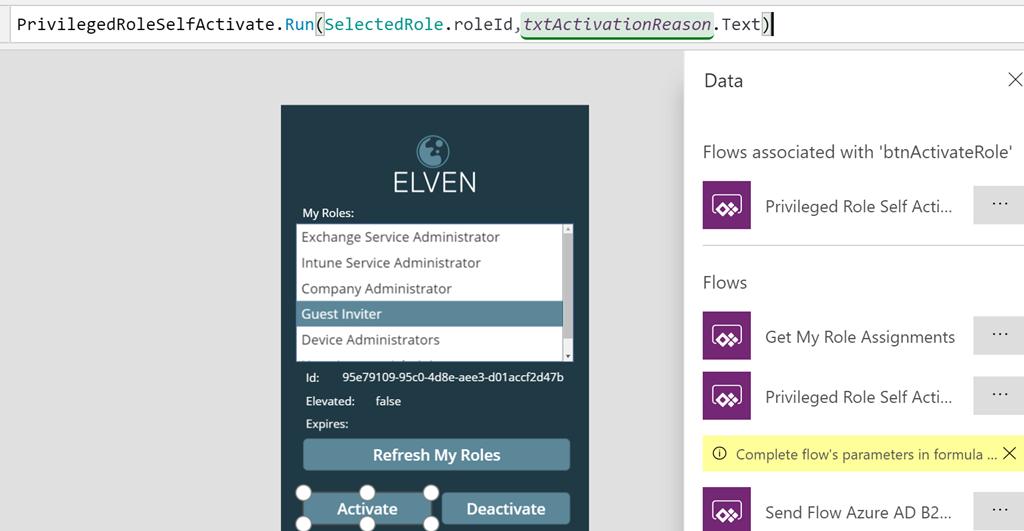This screenshot has width=1024, height=531.
Task: Choose Device Administrators from the list
Action: tap(429, 340)
